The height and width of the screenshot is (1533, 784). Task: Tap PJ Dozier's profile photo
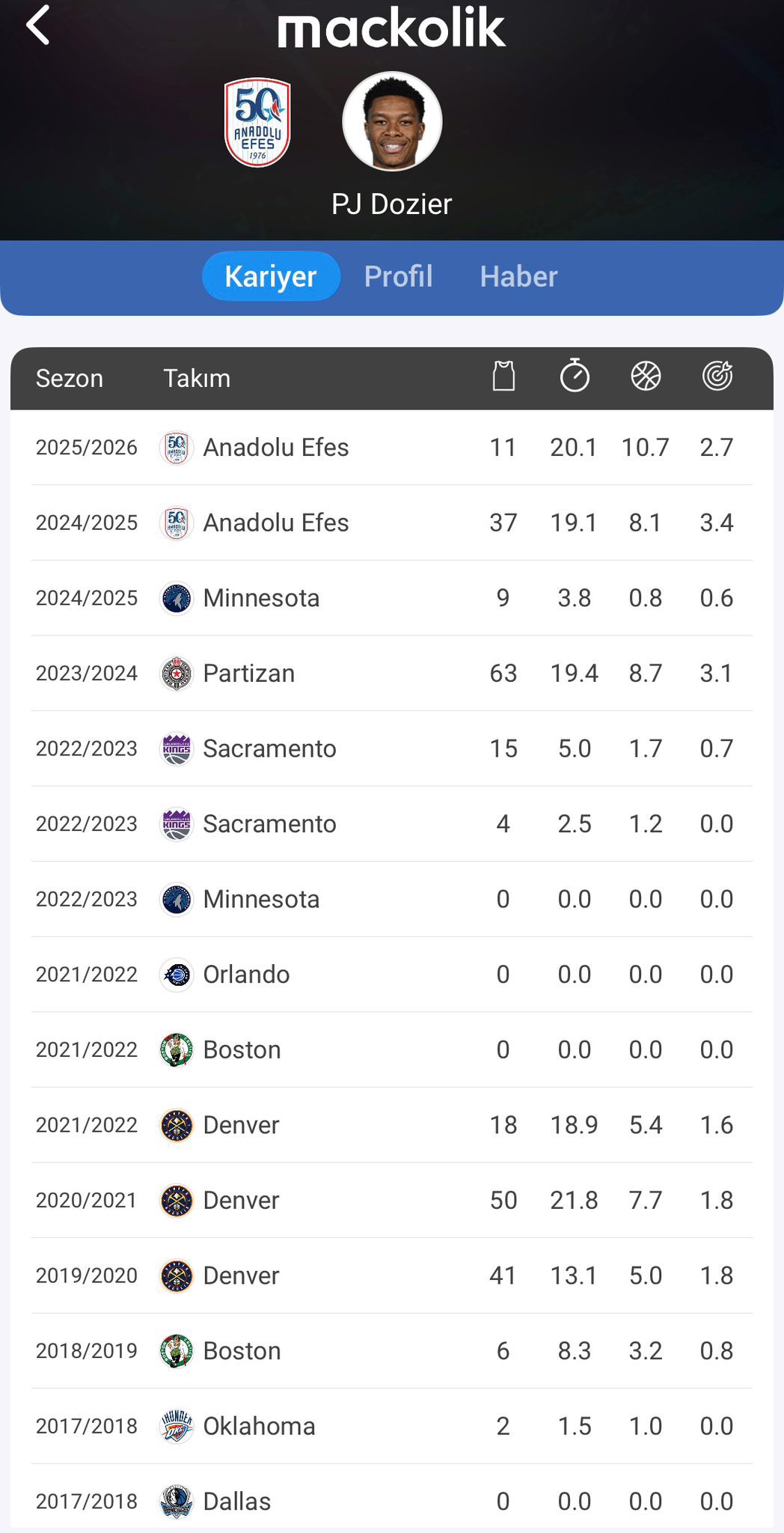pyautogui.click(x=392, y=121)
